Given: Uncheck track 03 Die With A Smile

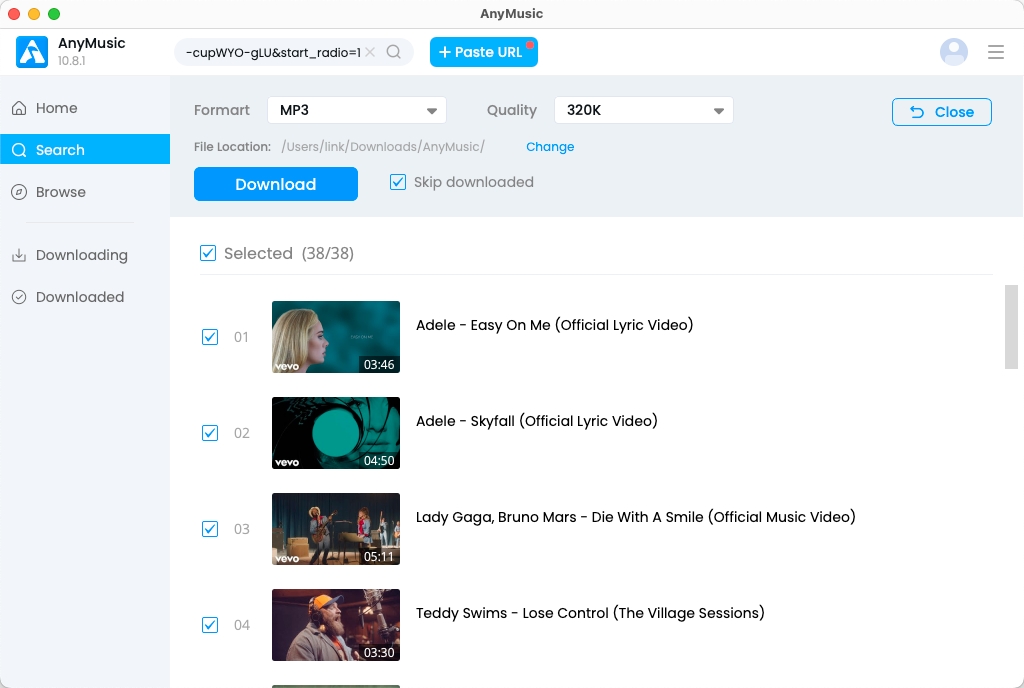Looking at the screenshot, I should pyautogui.click(x=210, y=529).
